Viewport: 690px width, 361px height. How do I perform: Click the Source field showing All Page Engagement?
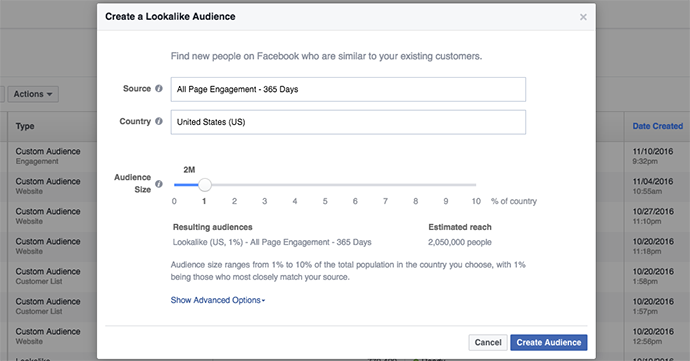[x=348, y=89]
